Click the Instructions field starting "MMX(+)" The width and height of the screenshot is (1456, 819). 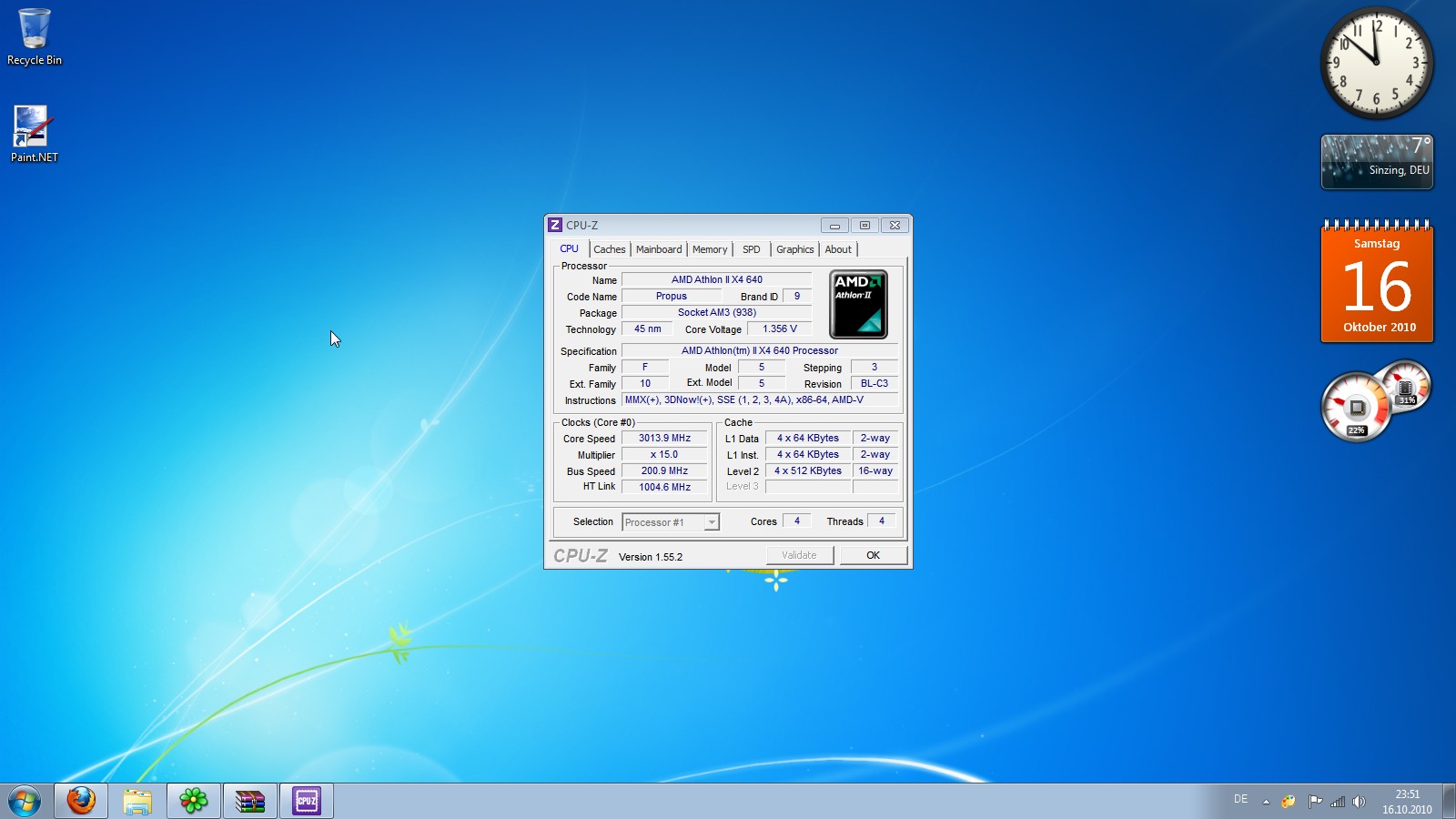tap(760, 399)
